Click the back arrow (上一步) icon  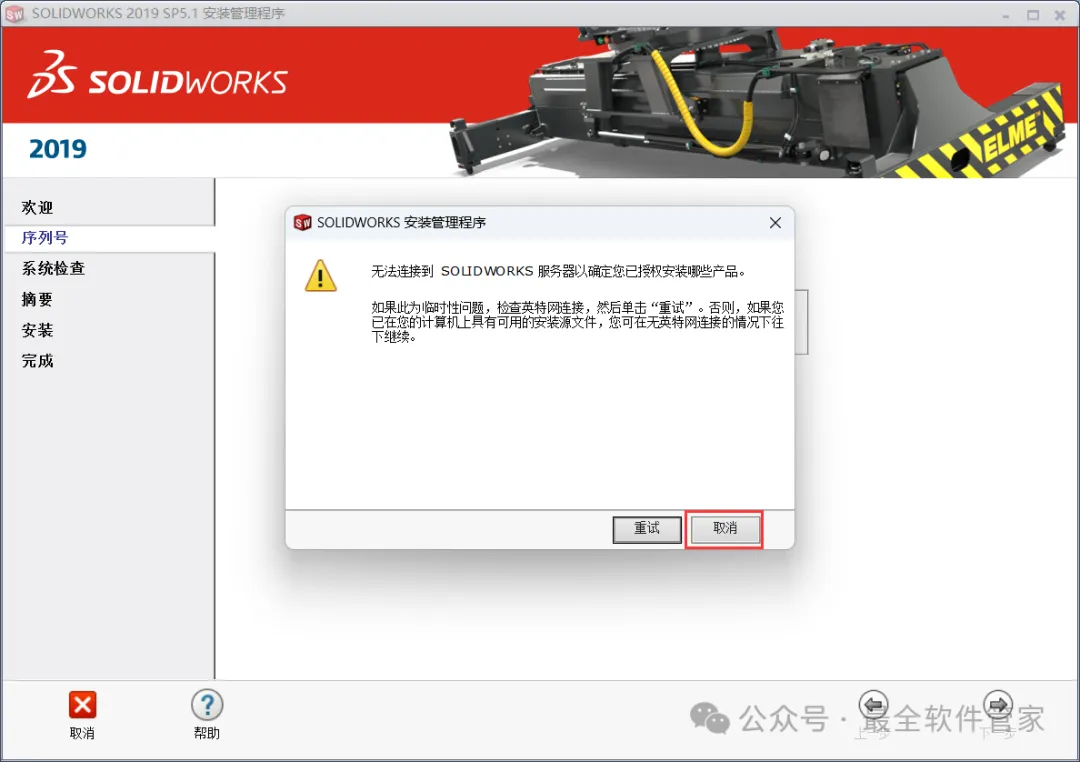tap(873, 705)
